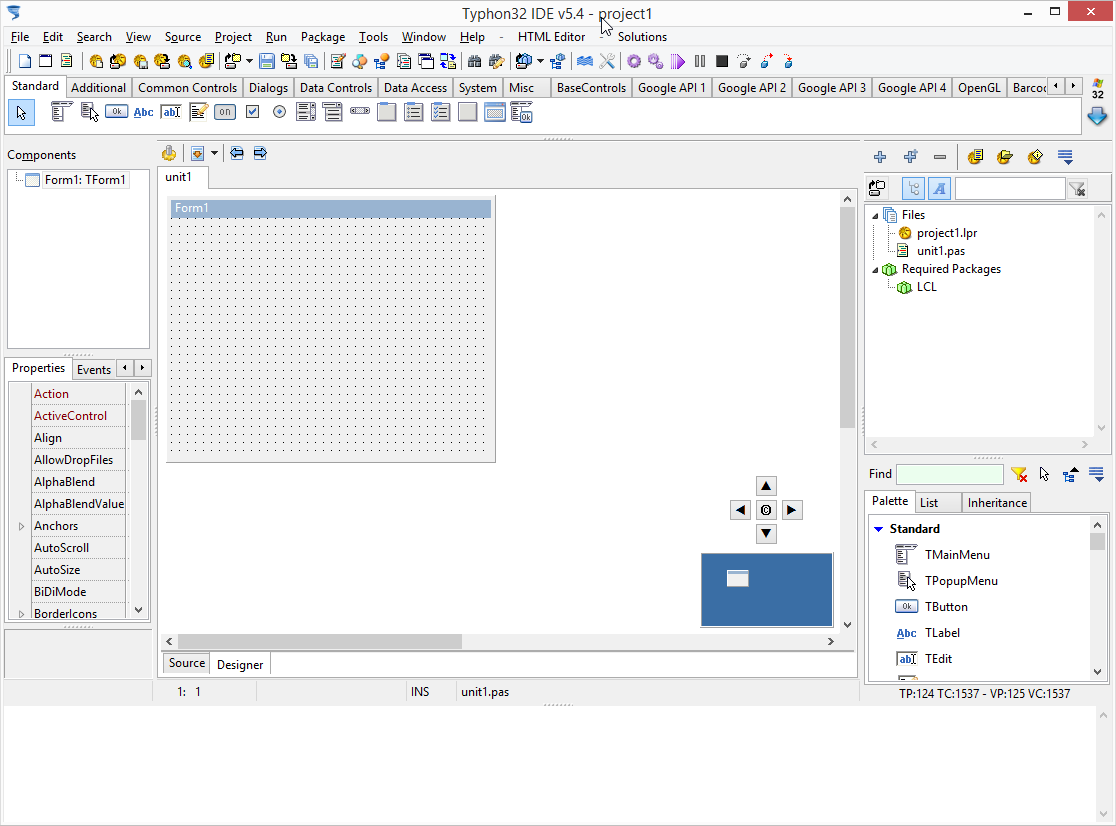
Task: Open the Inheritance tab
Action: click(996, 502)
